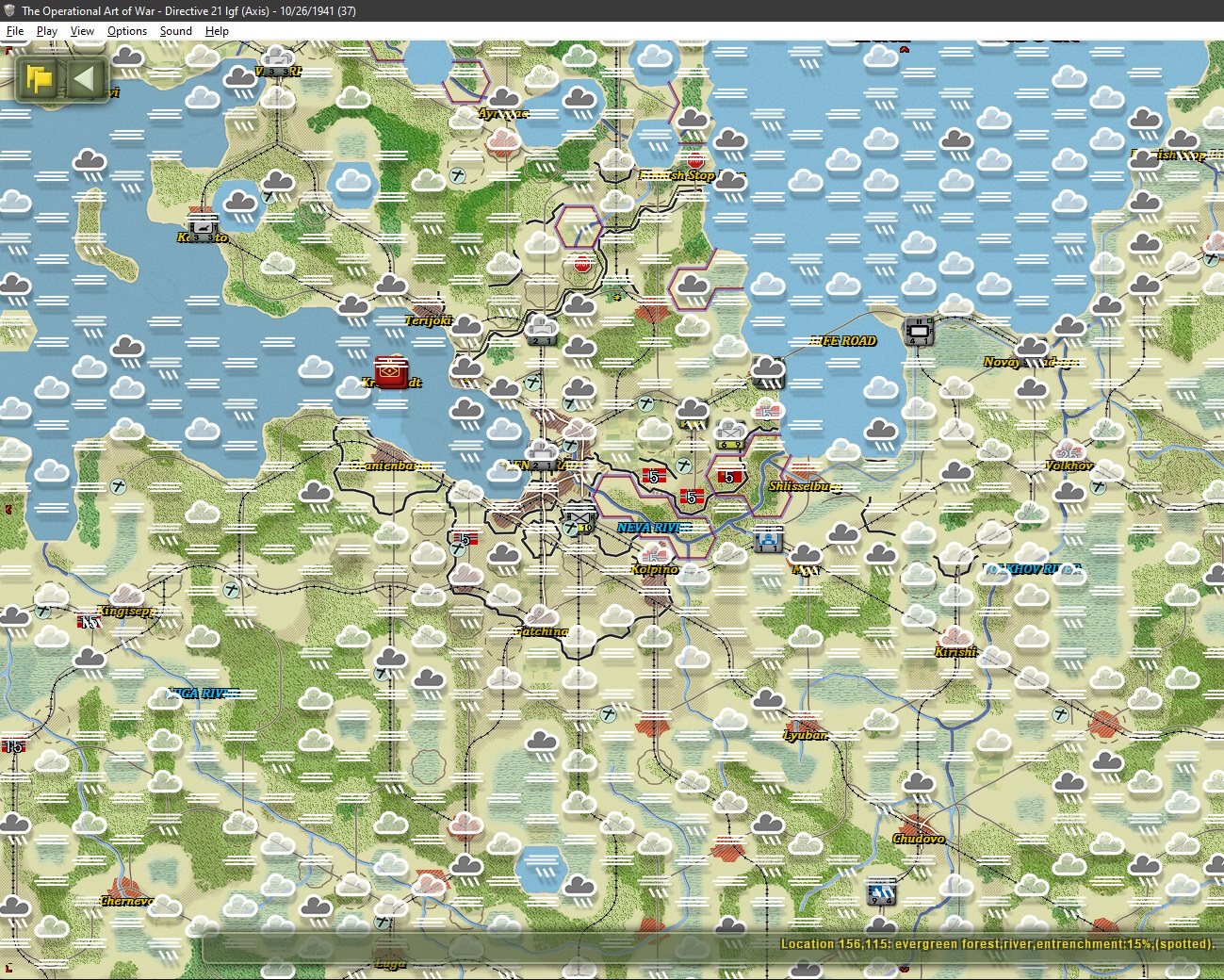Click the flag 5 marker west of Kolpino
Image resolution: width=1224 pixels, height=980 pixels.
pyautogui.click(x=465, y=538)
